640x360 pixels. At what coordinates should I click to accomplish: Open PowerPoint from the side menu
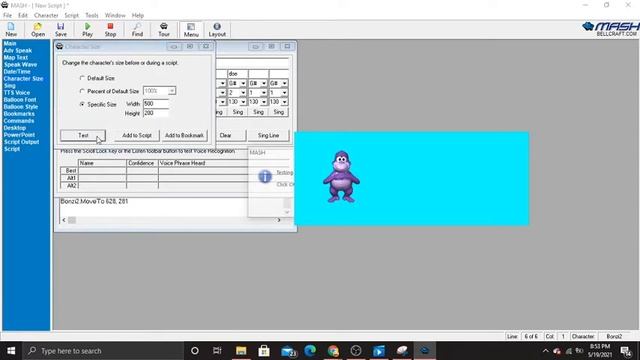19,135
